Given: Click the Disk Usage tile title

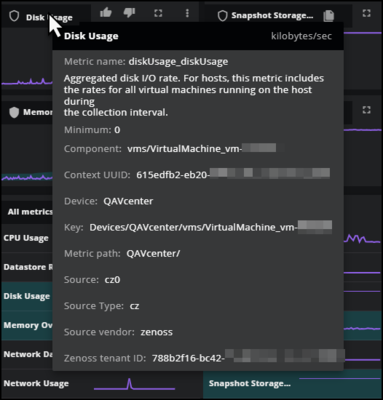Looking at the screenshot, I should (x=49, y=18).
